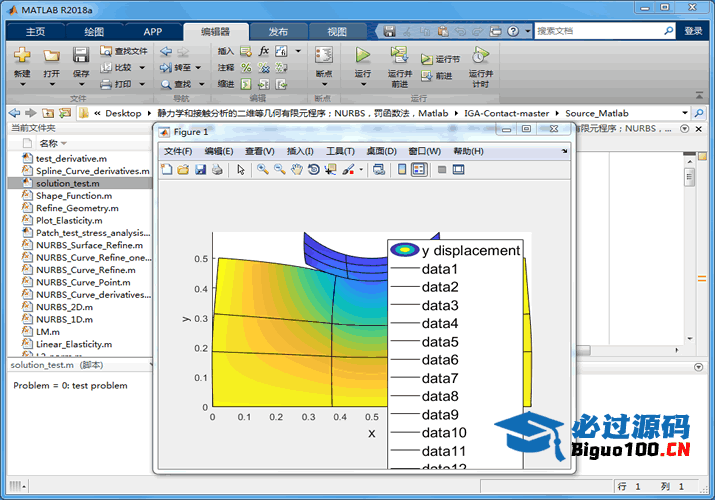Click the 查找文件 (Find Files) button
The width and height of the screenshot is (715, 500).
click(x=124, y=51)
